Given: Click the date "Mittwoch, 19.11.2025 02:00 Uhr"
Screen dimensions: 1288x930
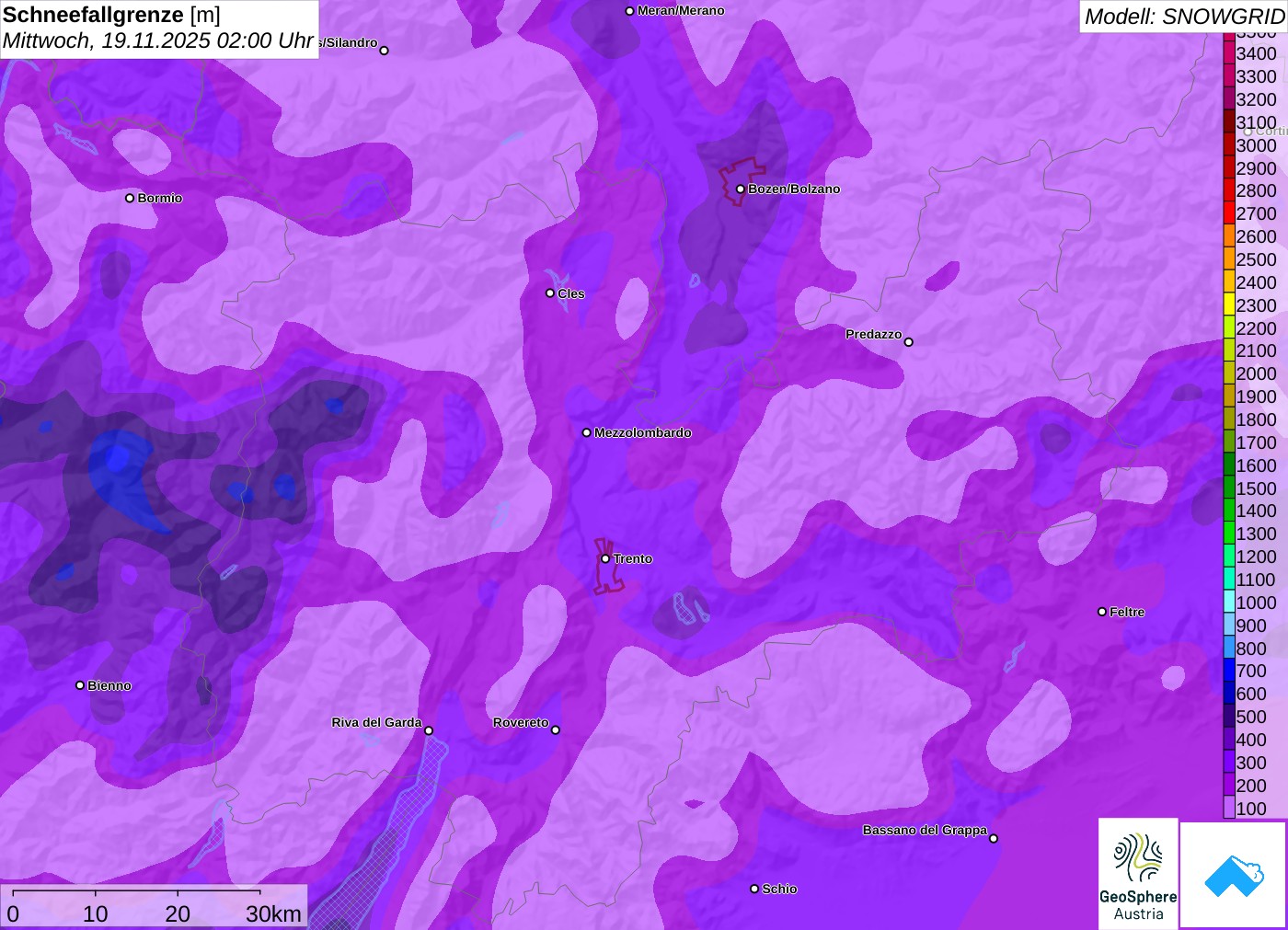Looking at the screenshot, I should [x=158, y=40].
